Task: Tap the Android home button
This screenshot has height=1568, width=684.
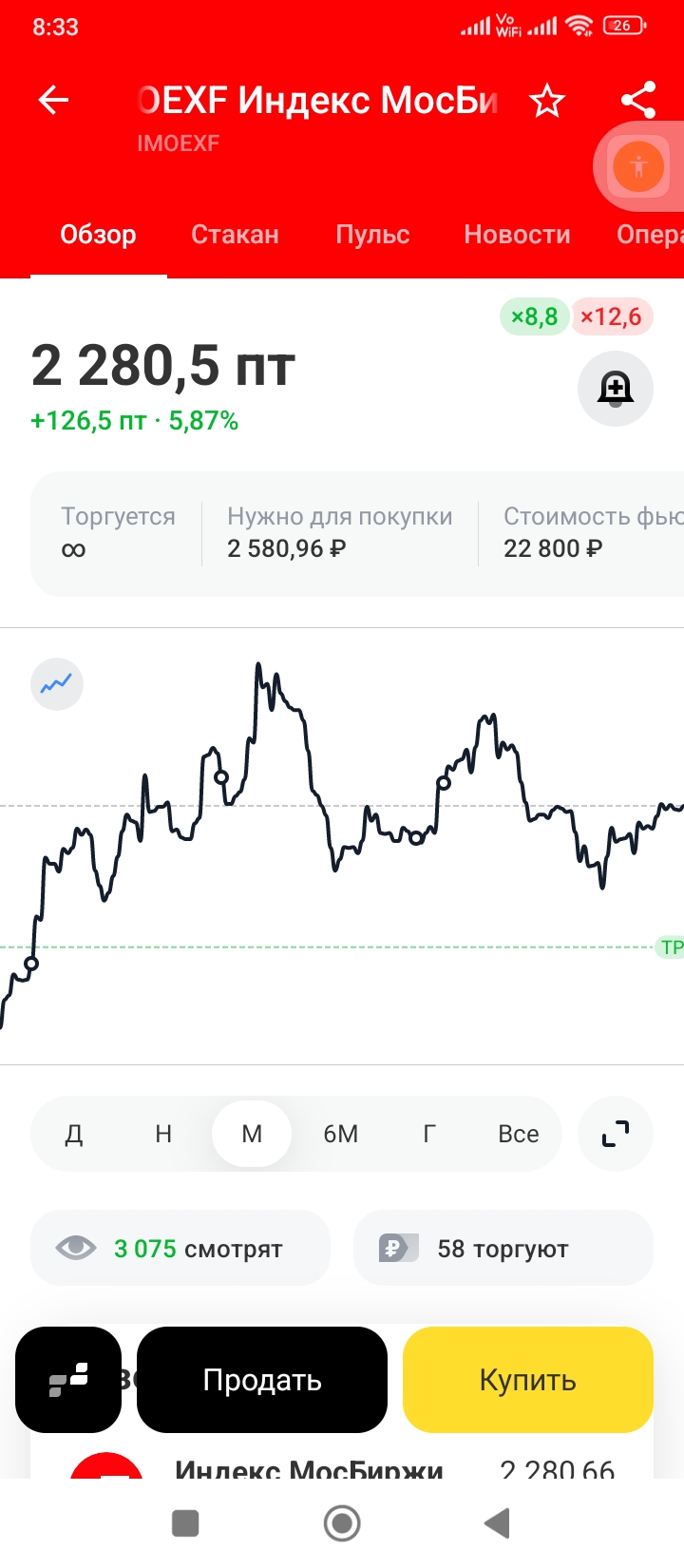Action: (x=342, y=1523)
